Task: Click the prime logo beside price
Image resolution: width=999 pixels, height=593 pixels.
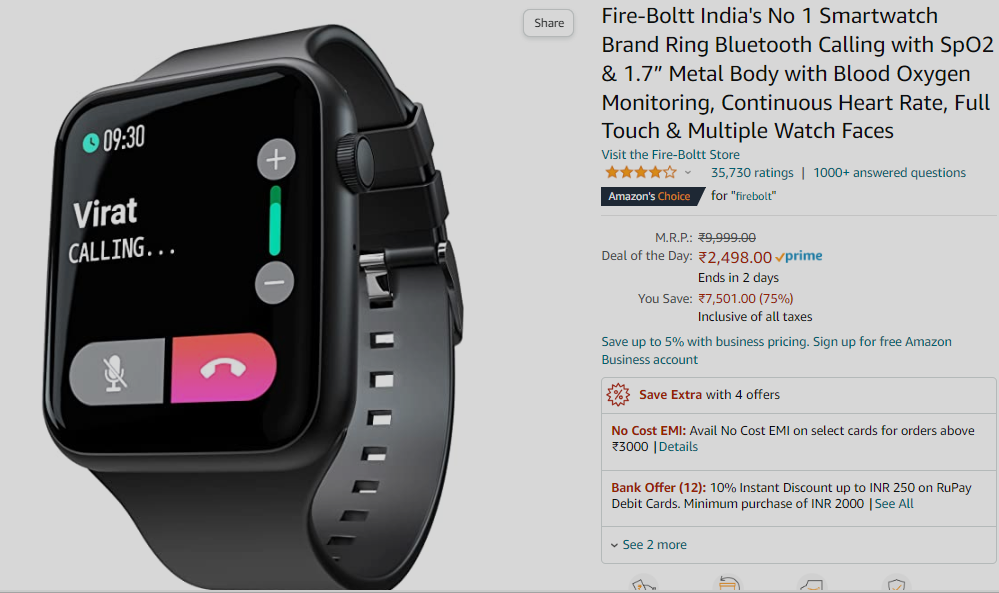Action: [x=798, y=256]
